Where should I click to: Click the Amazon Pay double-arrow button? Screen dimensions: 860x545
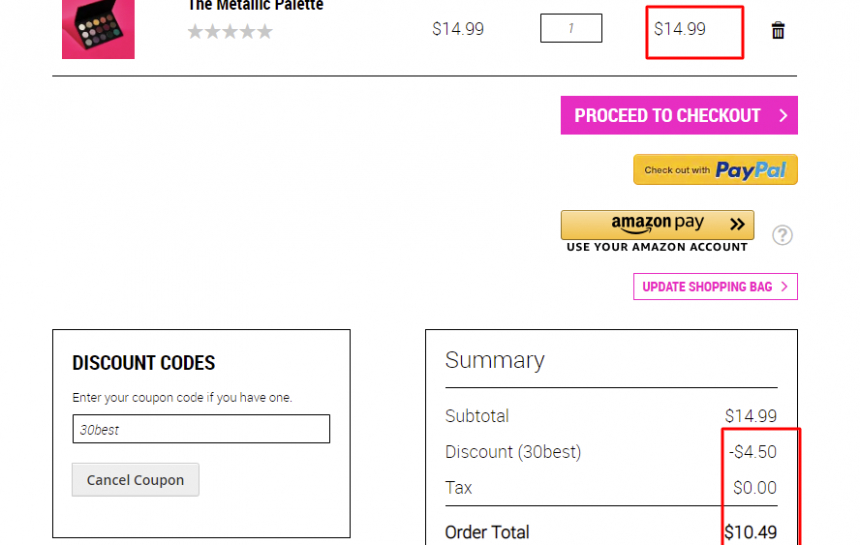[737, 224]
